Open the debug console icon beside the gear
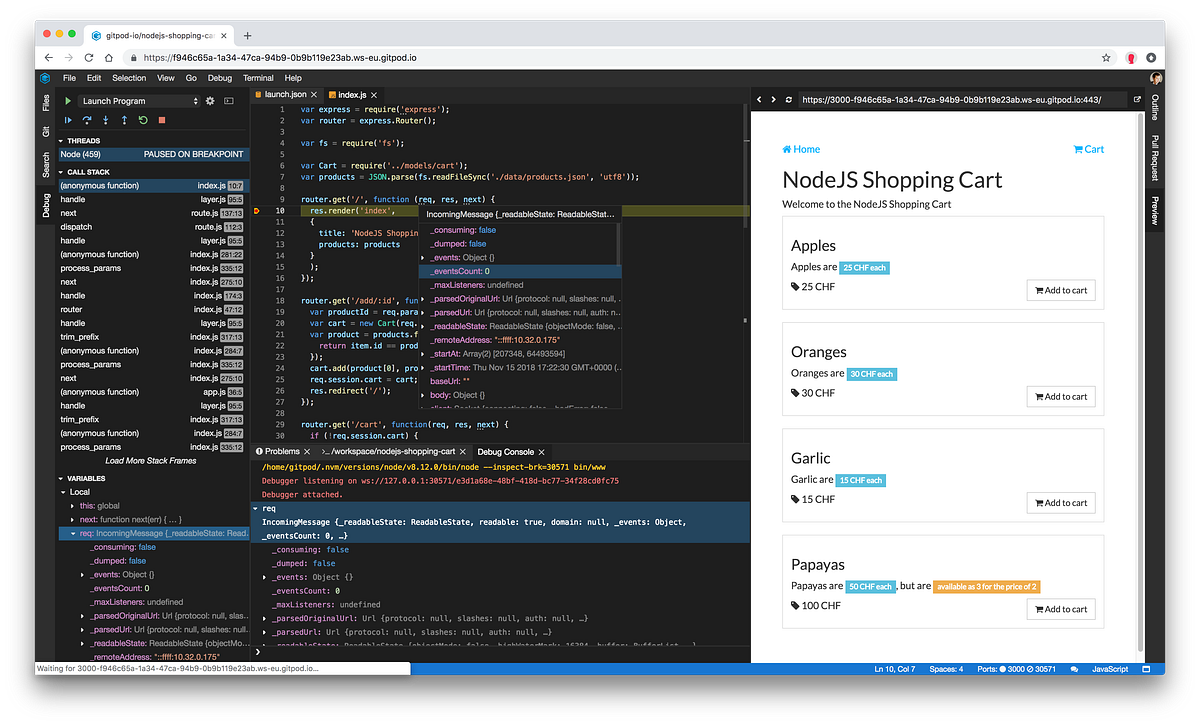The width and height of the screenshot is (1200, 725). pos(229,100)
